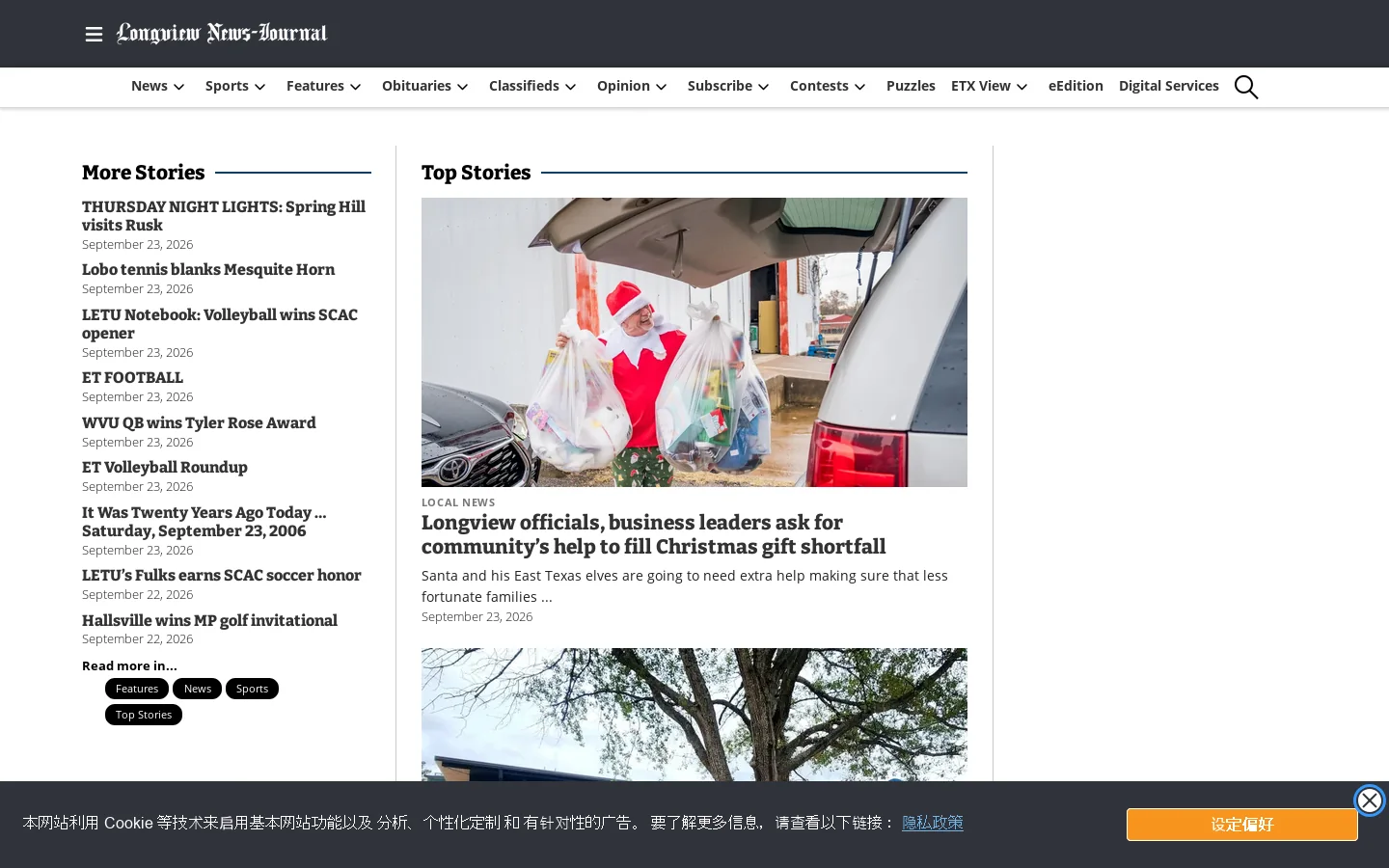1389x868 pixels.
Task: Click the Top Stories section heading
Action: (477, 173)
